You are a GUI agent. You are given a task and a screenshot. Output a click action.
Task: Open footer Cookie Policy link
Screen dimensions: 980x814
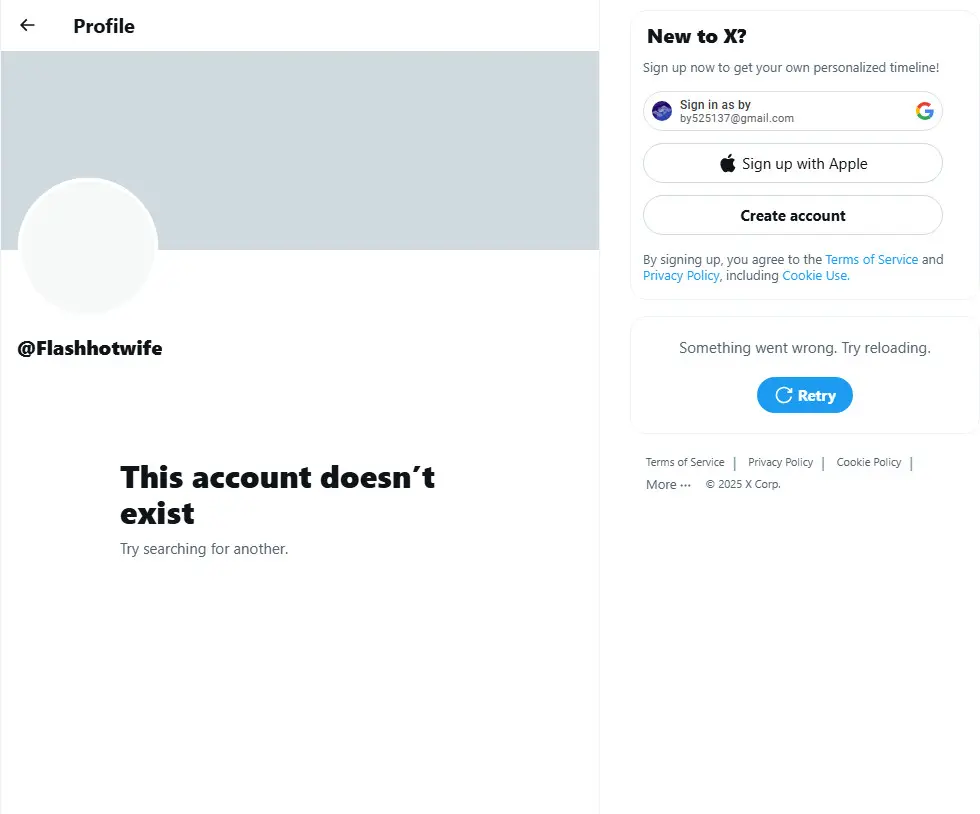[869, 462]
